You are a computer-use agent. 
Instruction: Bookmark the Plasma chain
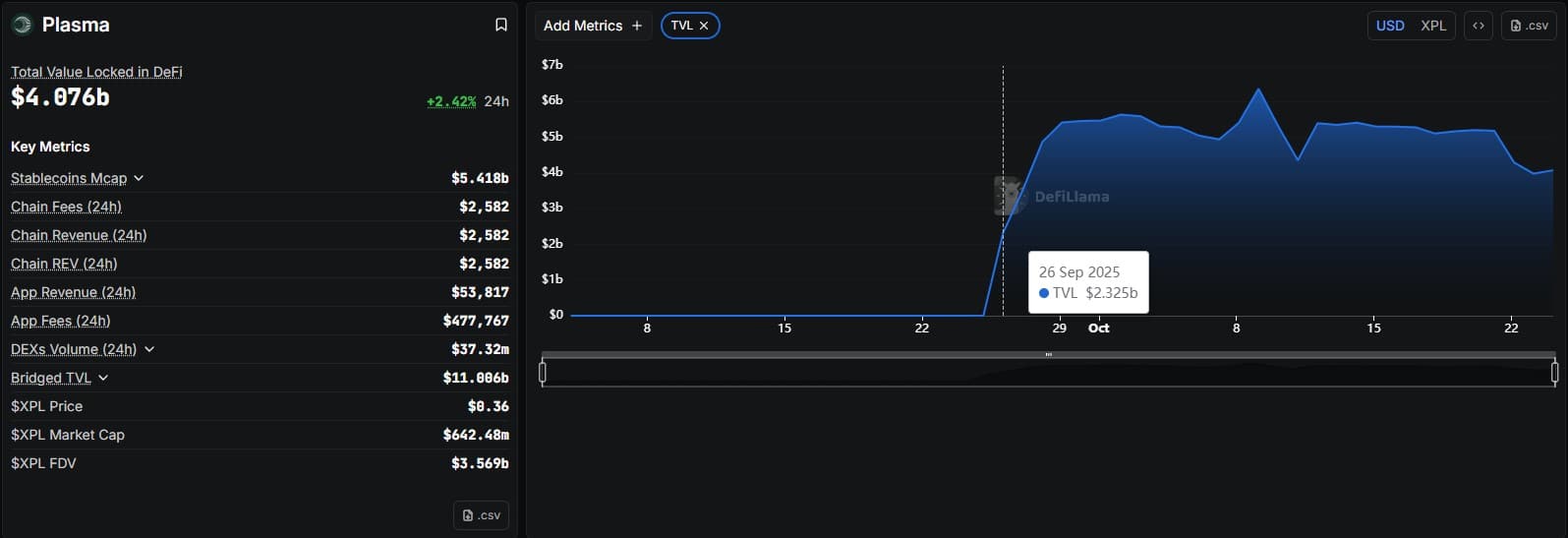pyautogui.click(x=500, y=25)
